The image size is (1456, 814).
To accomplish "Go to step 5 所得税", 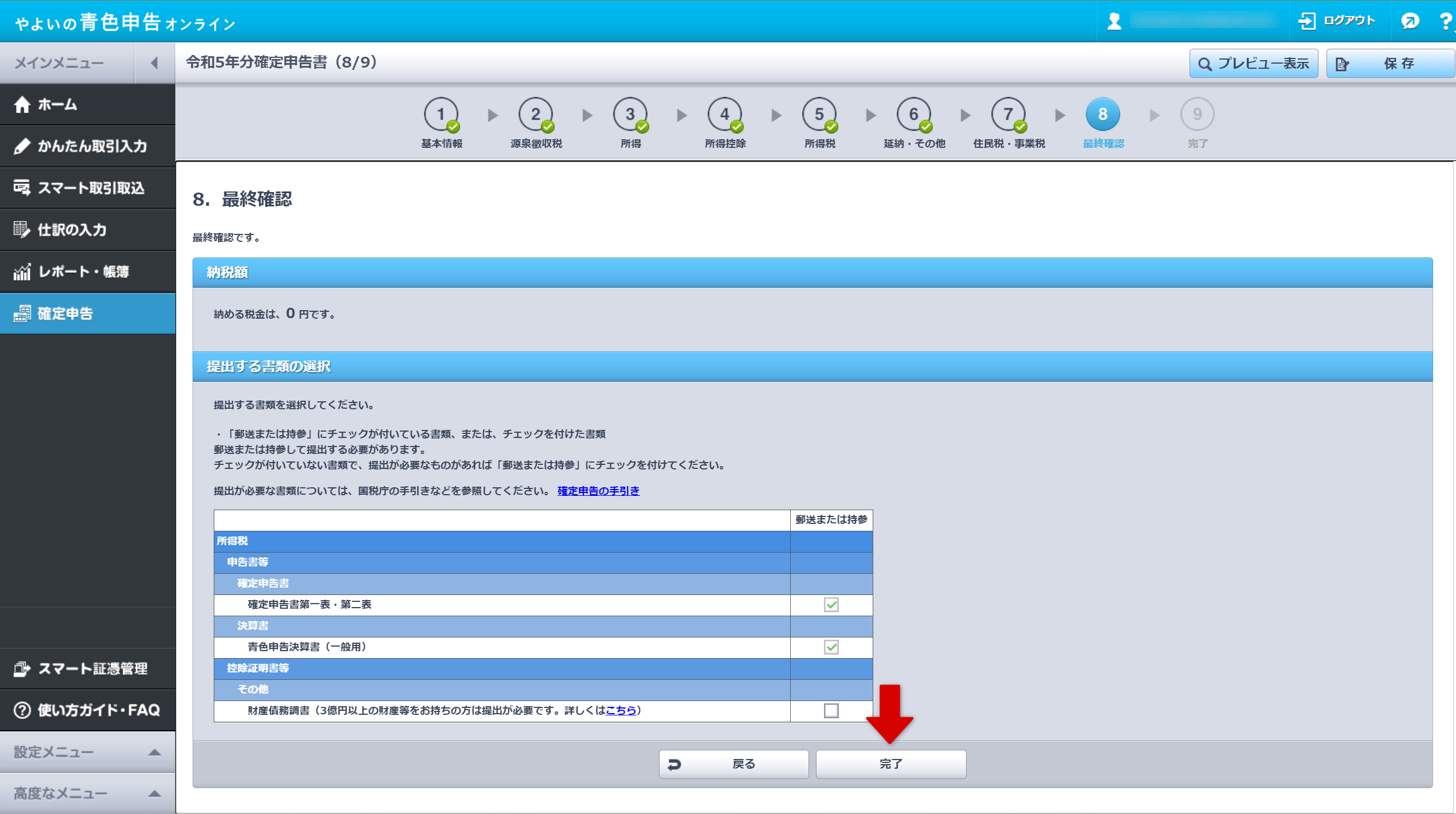I will pyautogui.click(x=819, y=115).
